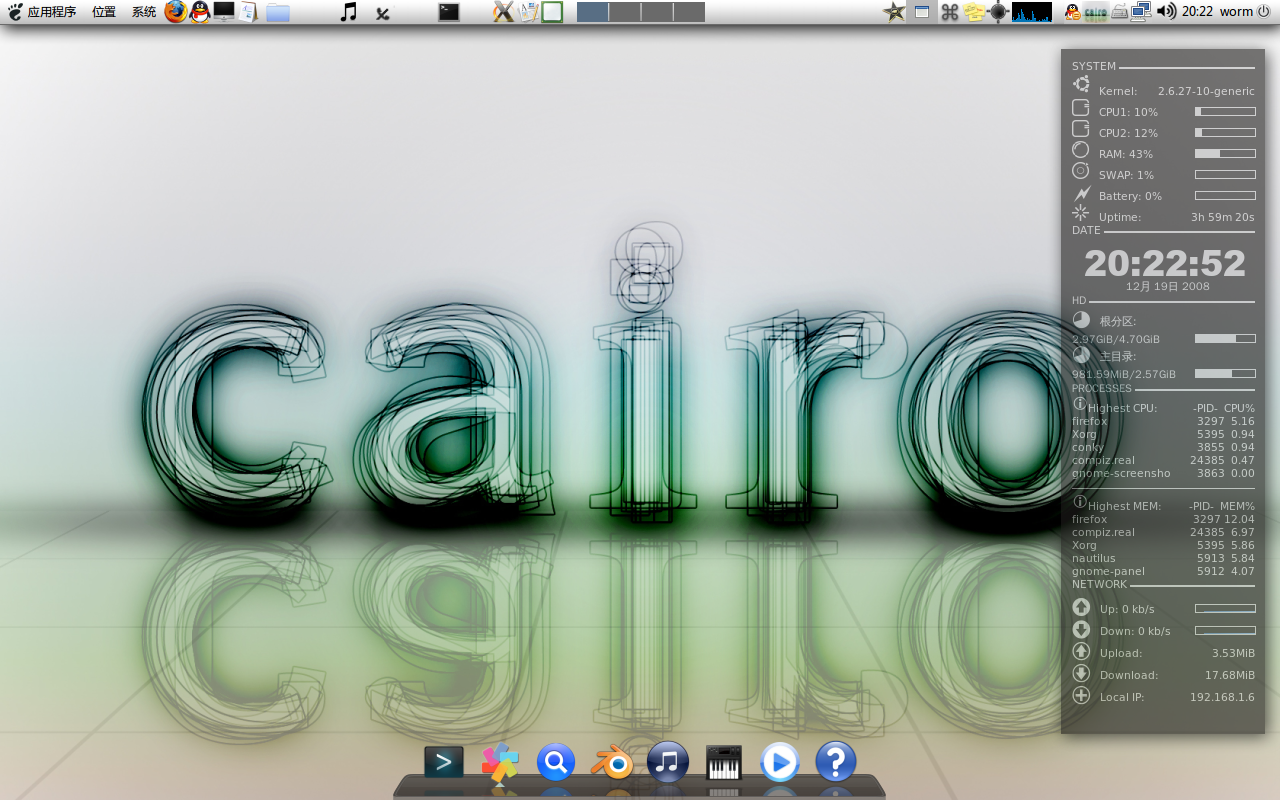
Task: Click the star icon in the panel
Action: [894, 12]
